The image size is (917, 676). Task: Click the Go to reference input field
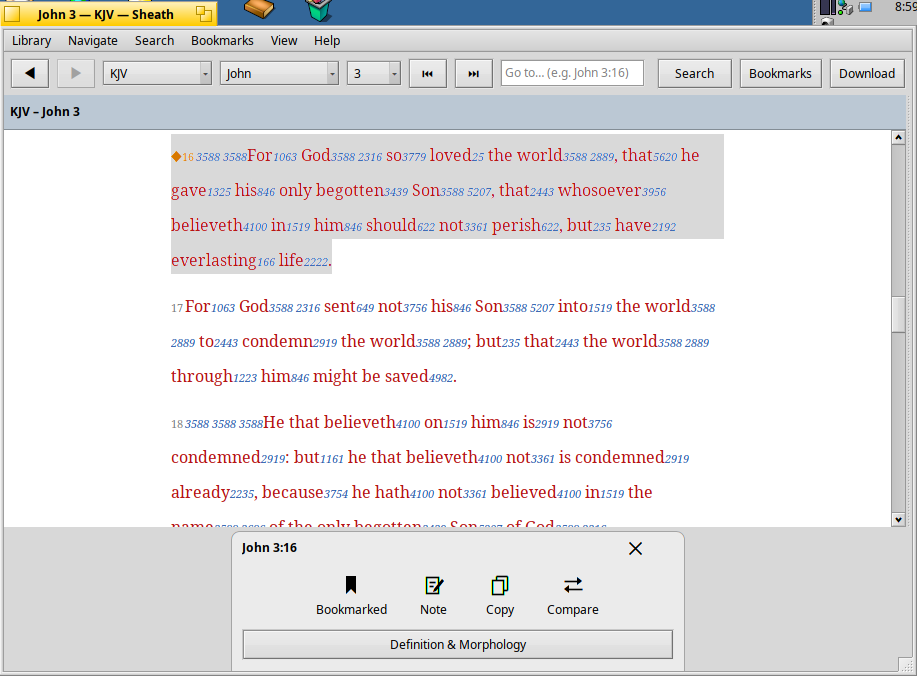coord(572,73)
